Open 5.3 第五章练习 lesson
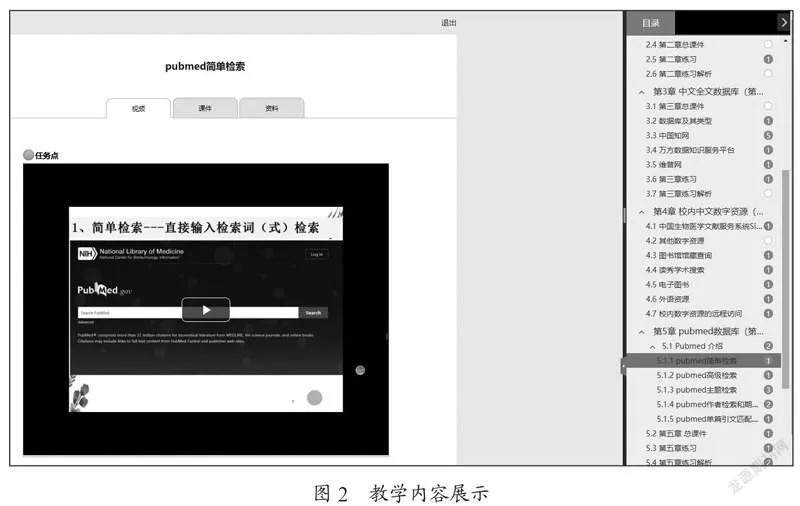800x506 pixels. pyautogui.click(x=670, y=448)
